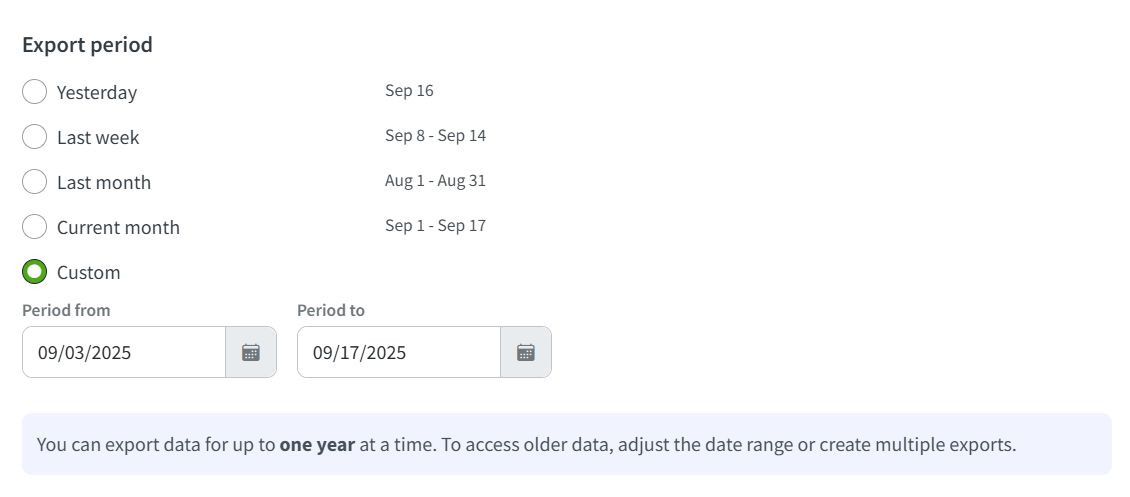Choose the Last week radio option

(x=34, y=137)
